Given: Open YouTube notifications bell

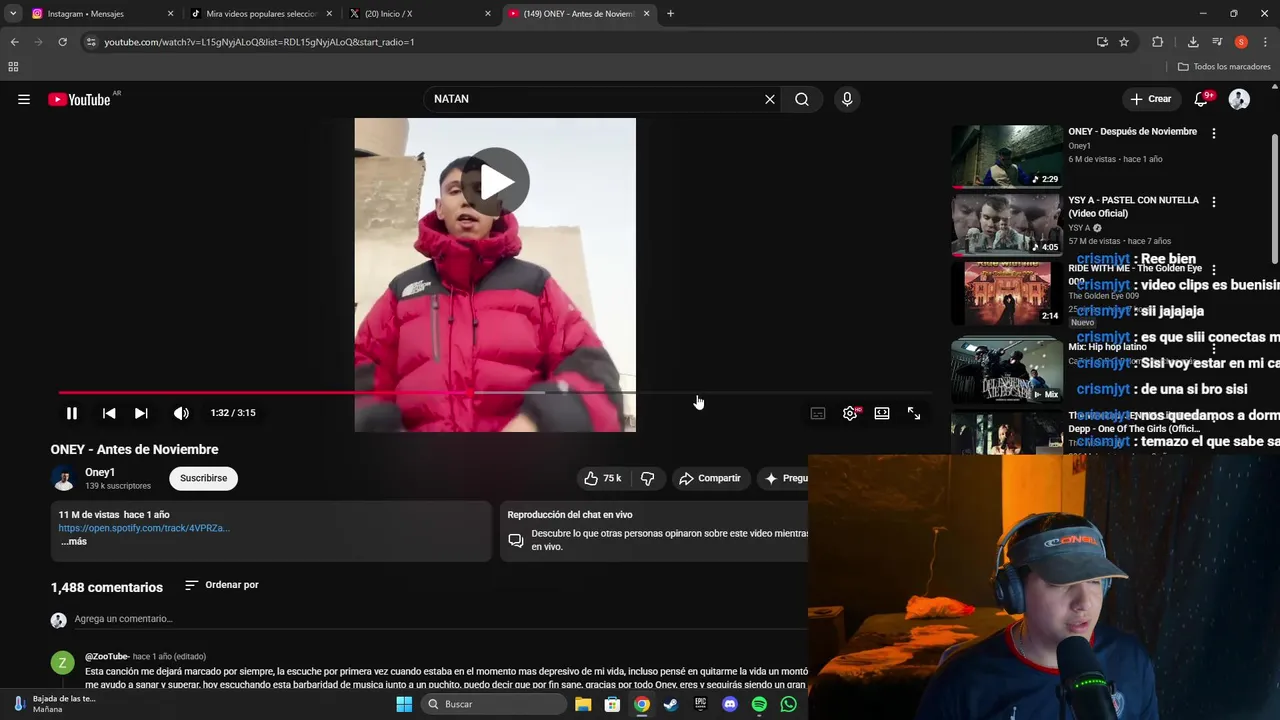Looking at the screenshot, I should coord(1202,99).
